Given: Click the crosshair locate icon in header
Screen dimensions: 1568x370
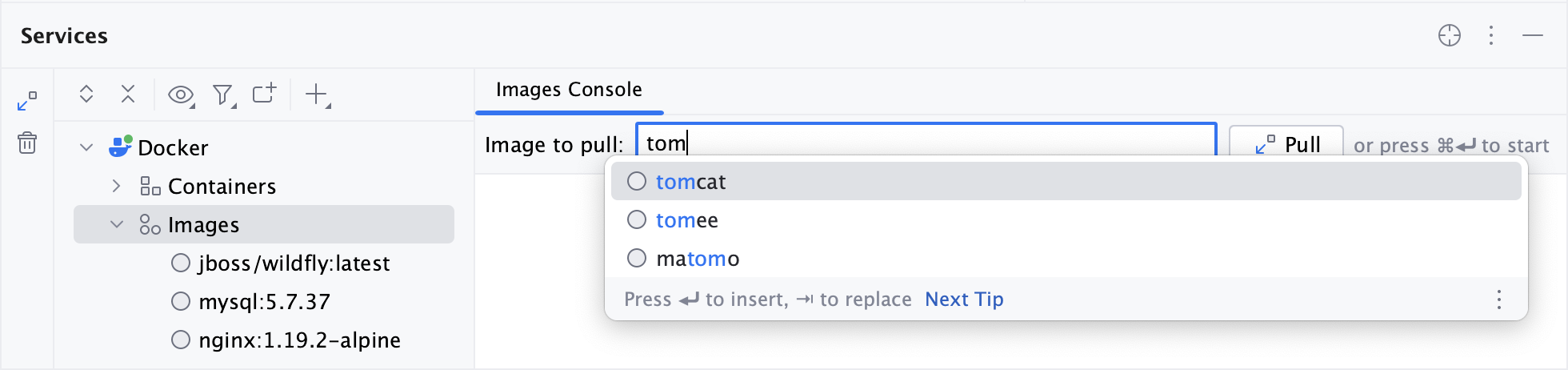Looking at the screenshot, I should tap(1449, 35).
